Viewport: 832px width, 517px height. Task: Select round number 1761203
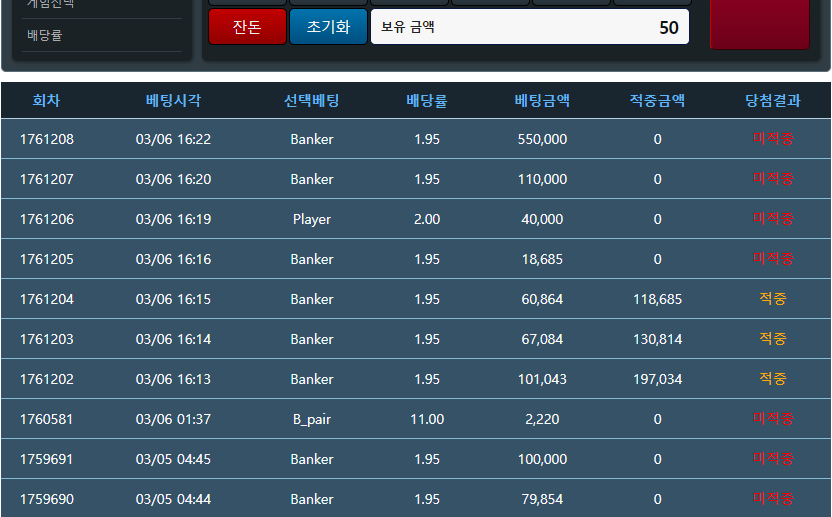tap(47, 339)
